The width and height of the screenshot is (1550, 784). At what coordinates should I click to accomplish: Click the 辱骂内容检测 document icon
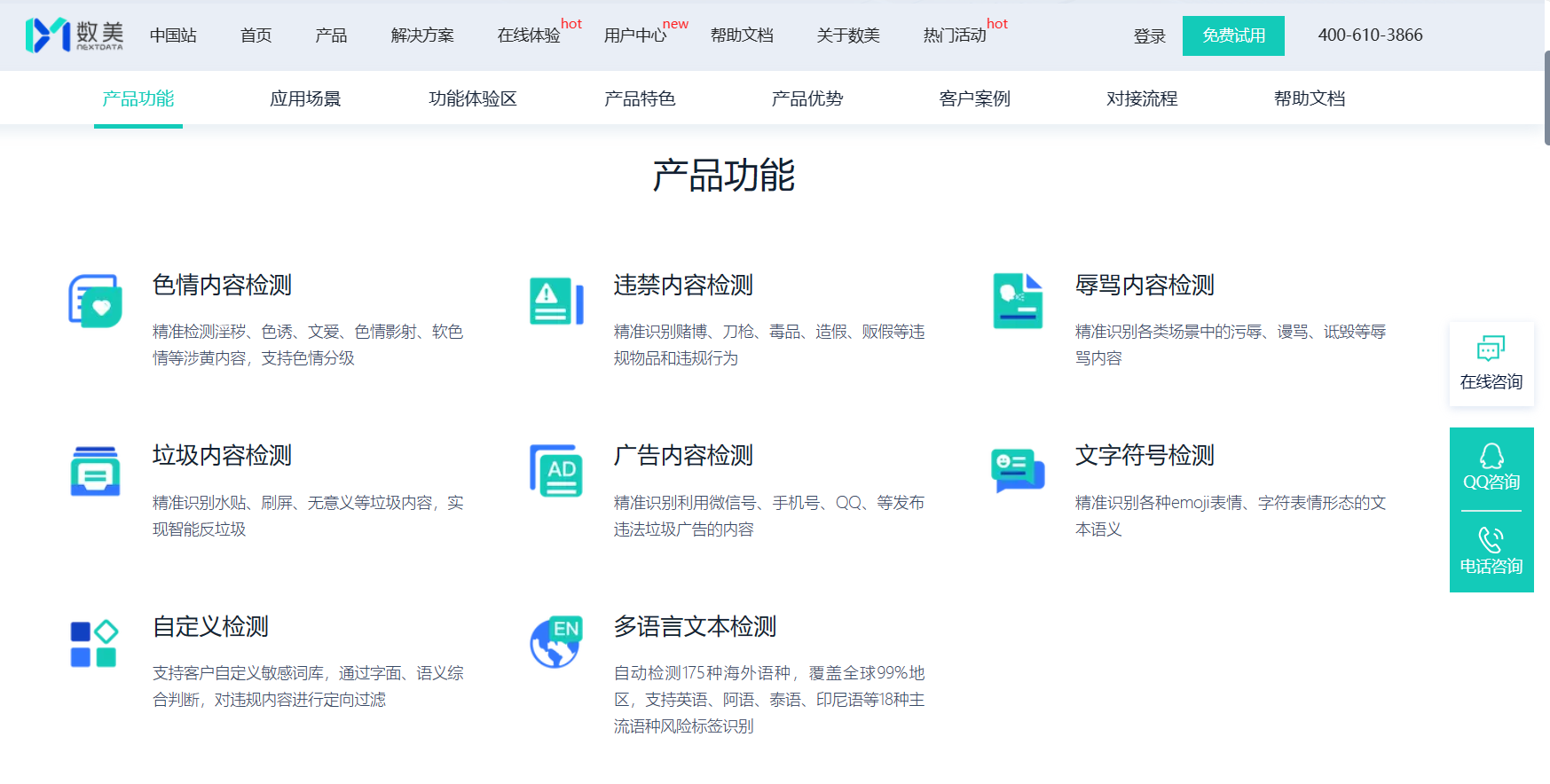click(1018, 302)
